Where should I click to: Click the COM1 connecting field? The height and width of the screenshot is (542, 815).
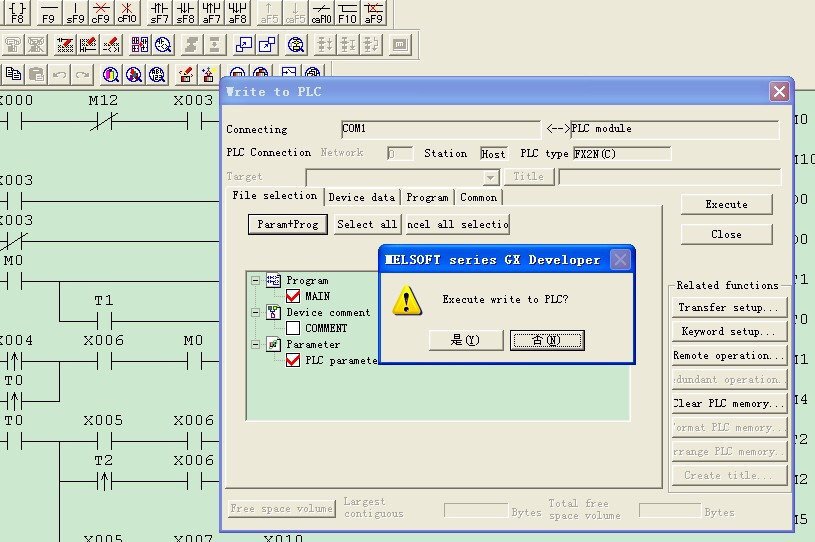coord(441,129)
